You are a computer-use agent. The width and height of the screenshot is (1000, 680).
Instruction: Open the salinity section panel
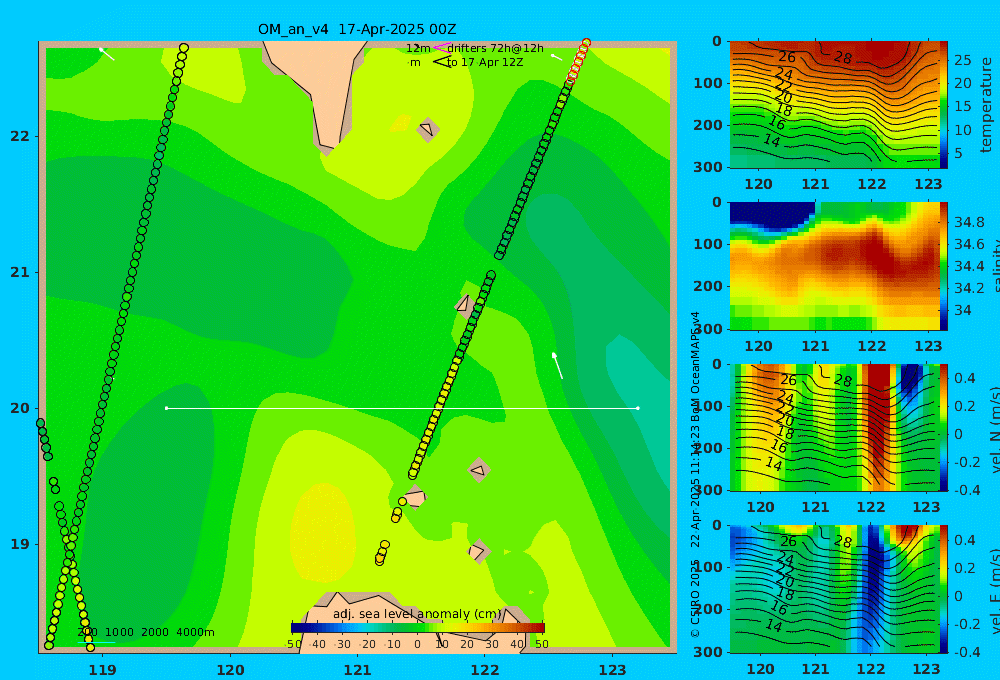click(x=834, y=267)
